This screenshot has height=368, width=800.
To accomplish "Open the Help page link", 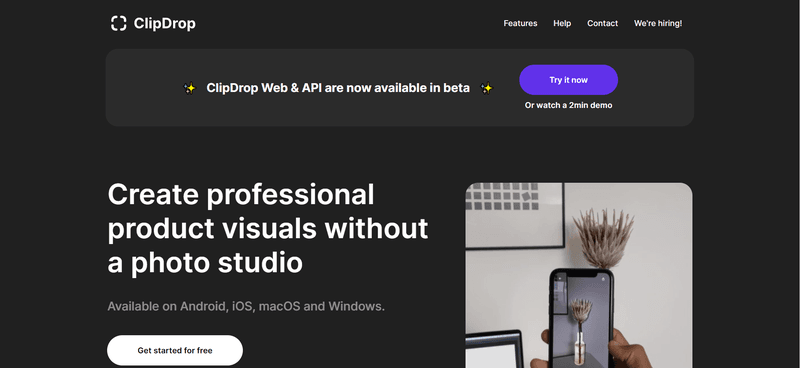I will 562,23.
